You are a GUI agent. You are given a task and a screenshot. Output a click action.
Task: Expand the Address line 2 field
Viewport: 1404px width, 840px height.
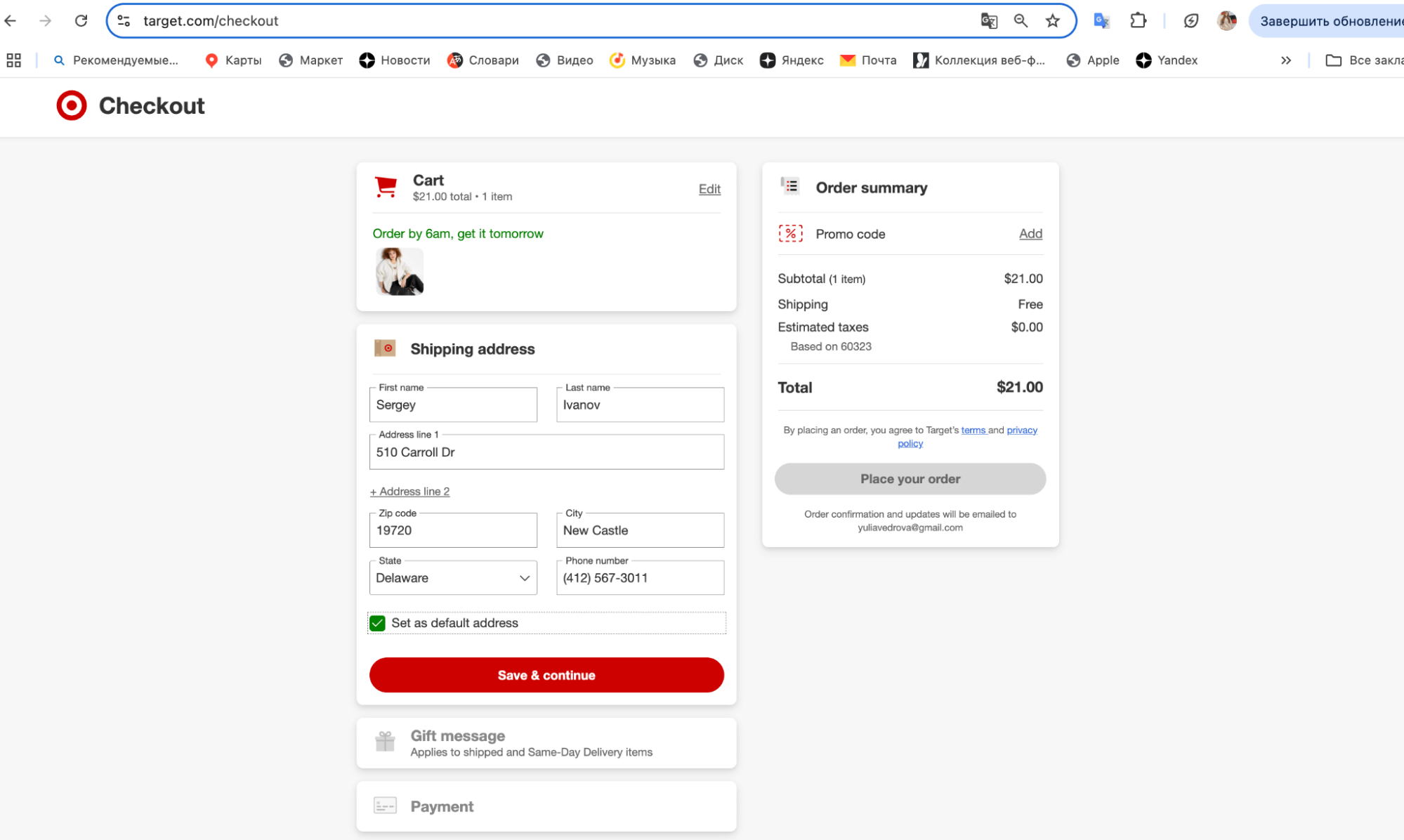click(409, 492)
